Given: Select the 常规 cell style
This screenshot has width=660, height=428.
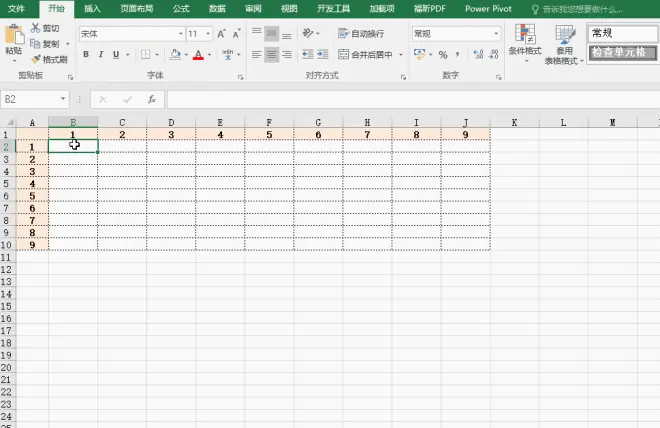Looking at the screenshot, I should (622, 33).
